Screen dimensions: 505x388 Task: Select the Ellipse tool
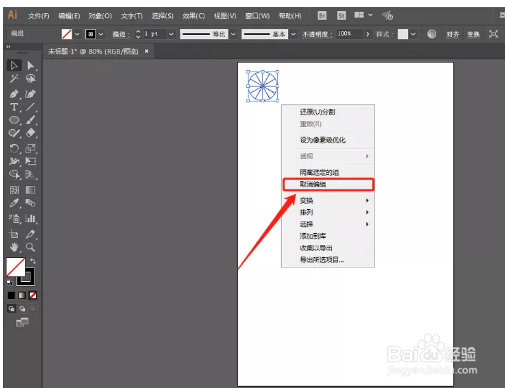tap(14, 120)
